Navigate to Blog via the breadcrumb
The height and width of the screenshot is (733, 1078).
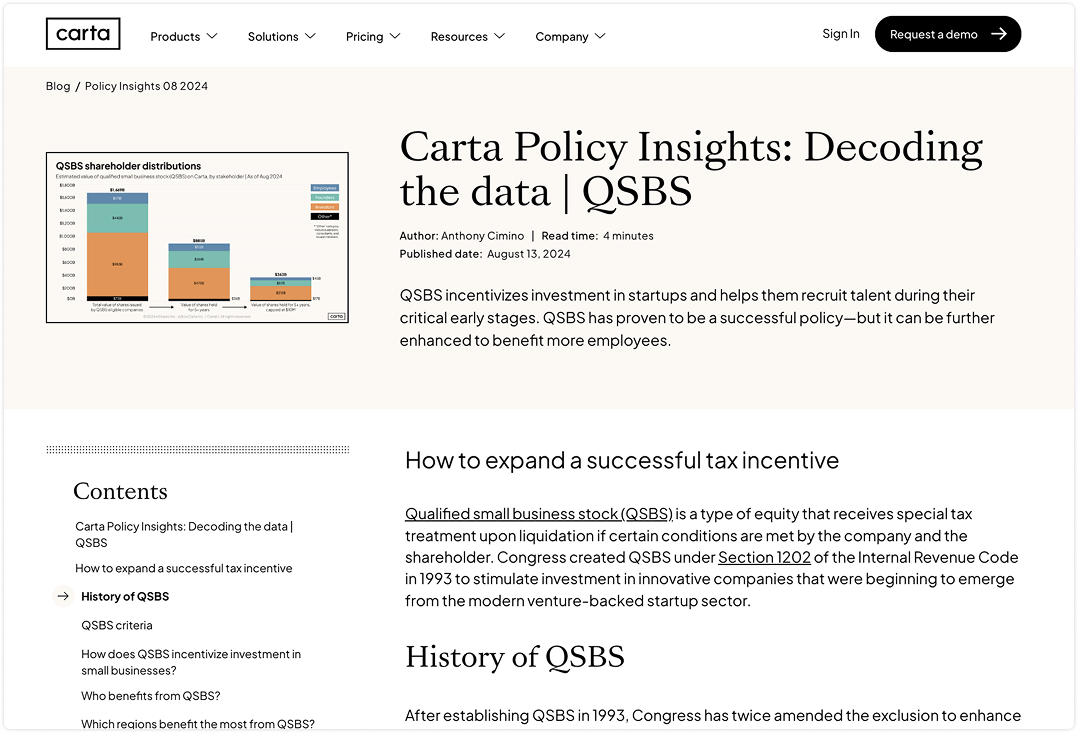click(x=57, y=86)
